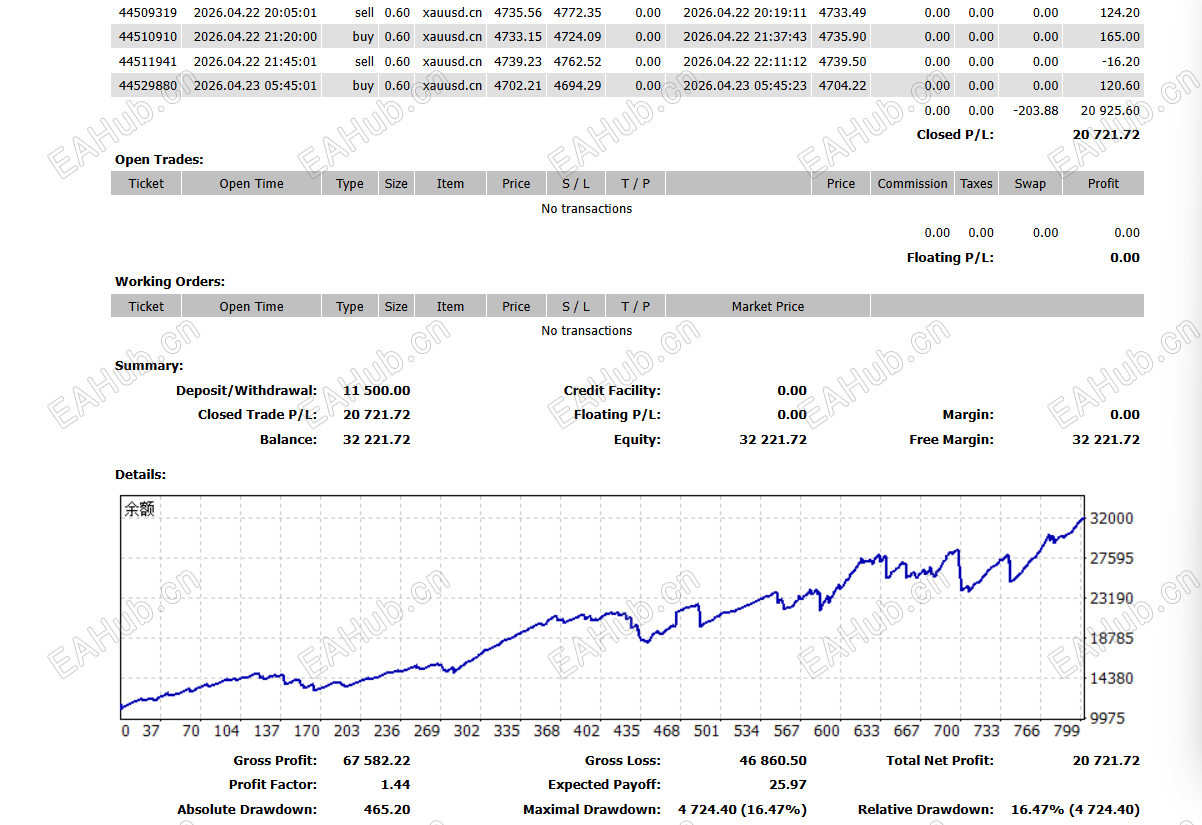Click the "Total Net Profit:" label

tap(940, 760)
